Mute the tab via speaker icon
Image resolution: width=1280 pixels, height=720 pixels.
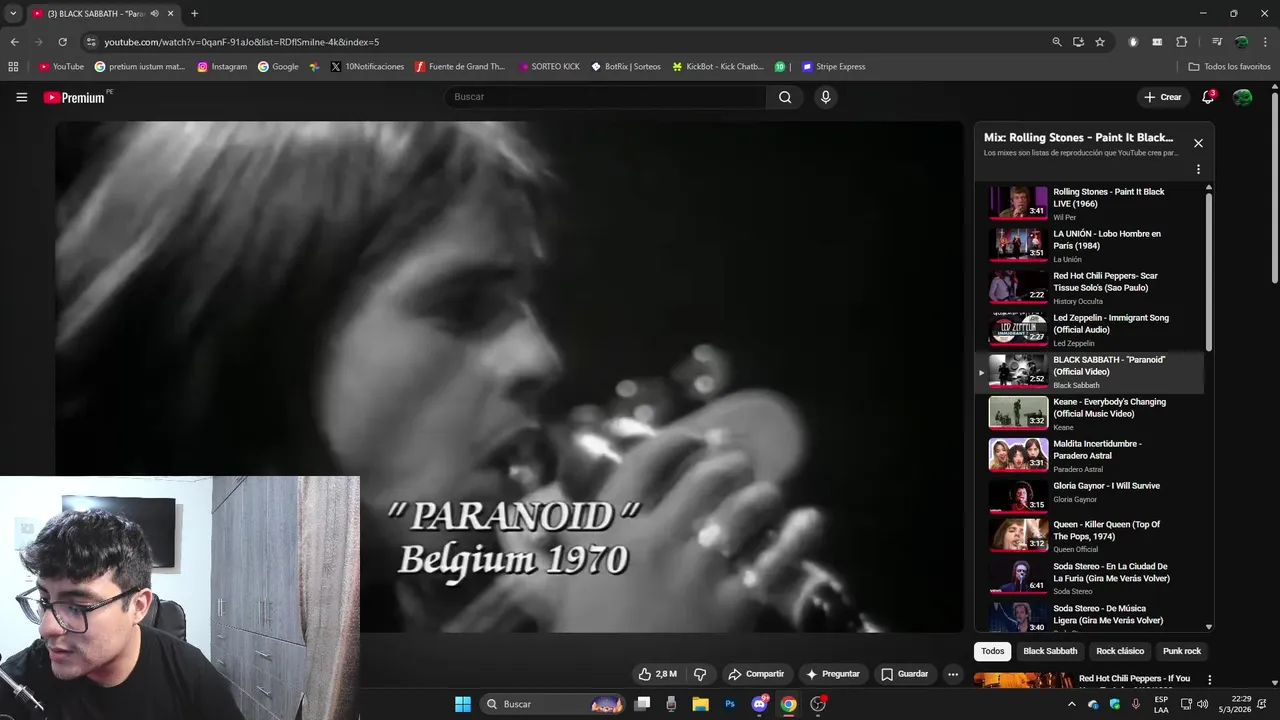click(x=154, y=14)
